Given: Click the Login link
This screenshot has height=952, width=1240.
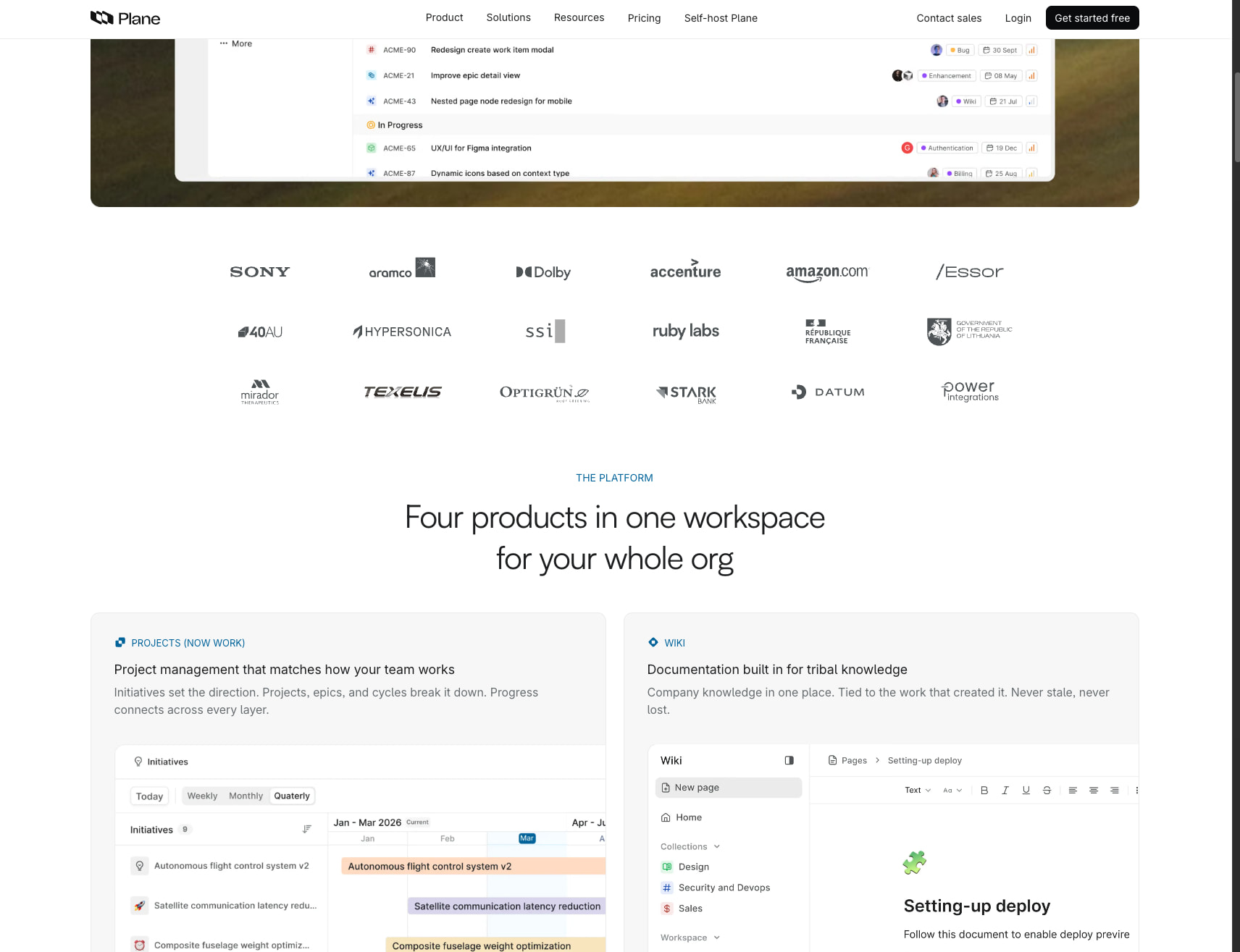Looking at the screenshot, I should point(1018,18).
